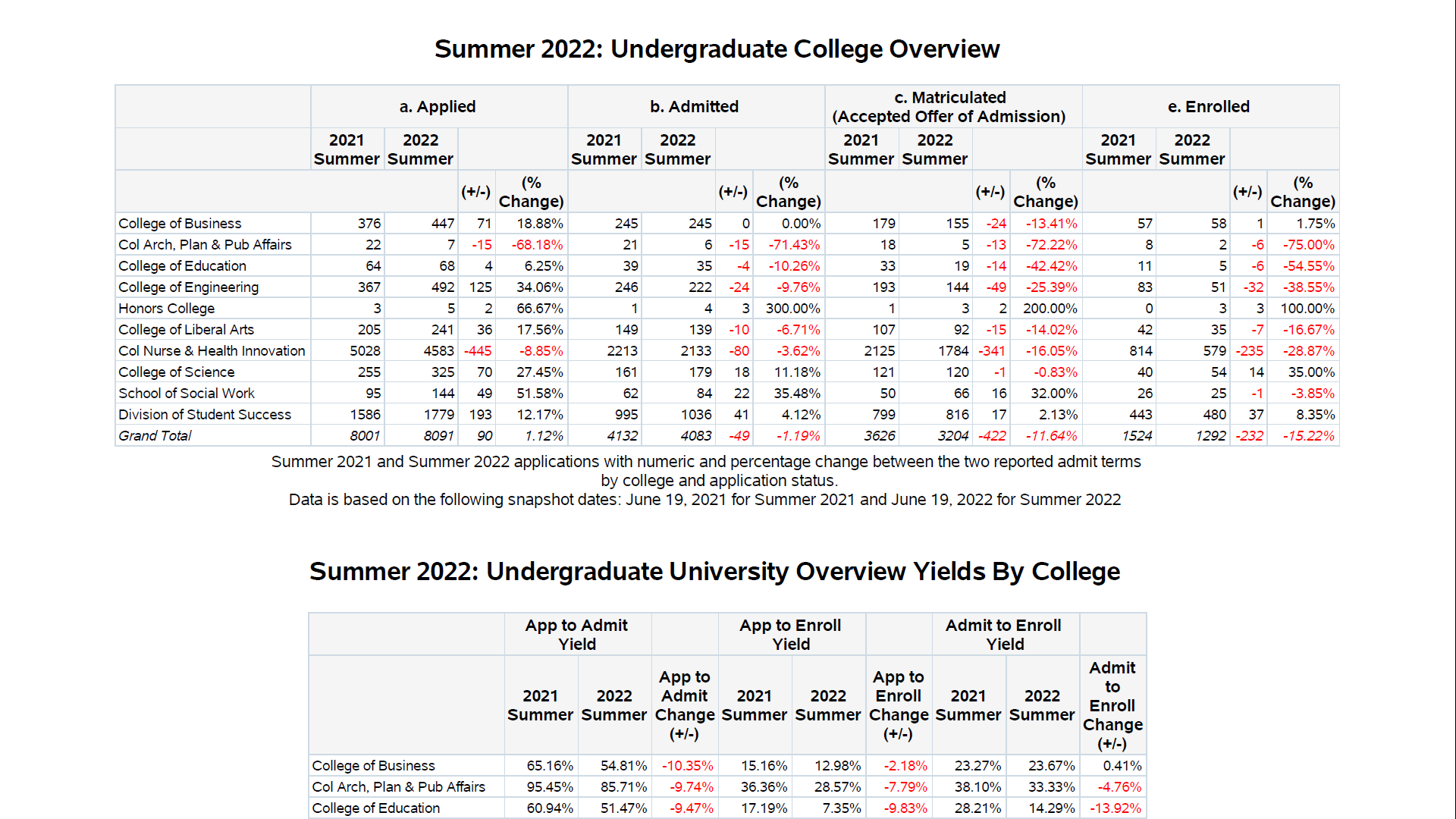This screenshot has height=819, width=1456.
Task: Select the College of Liberal Arts row label
Action: pyautogui.click(x=186, y=330)
